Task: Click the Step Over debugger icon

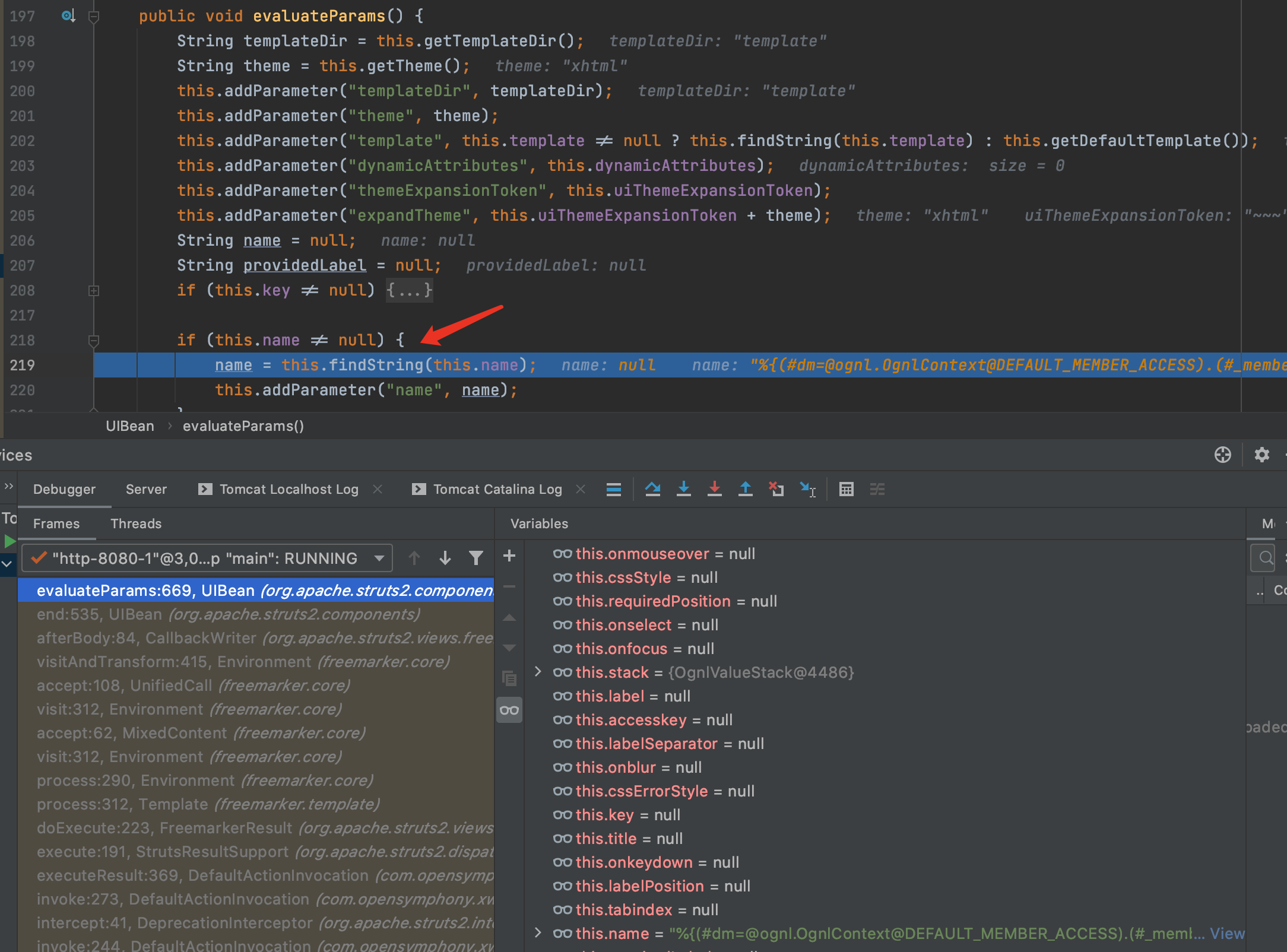Action: click(652, 489)
